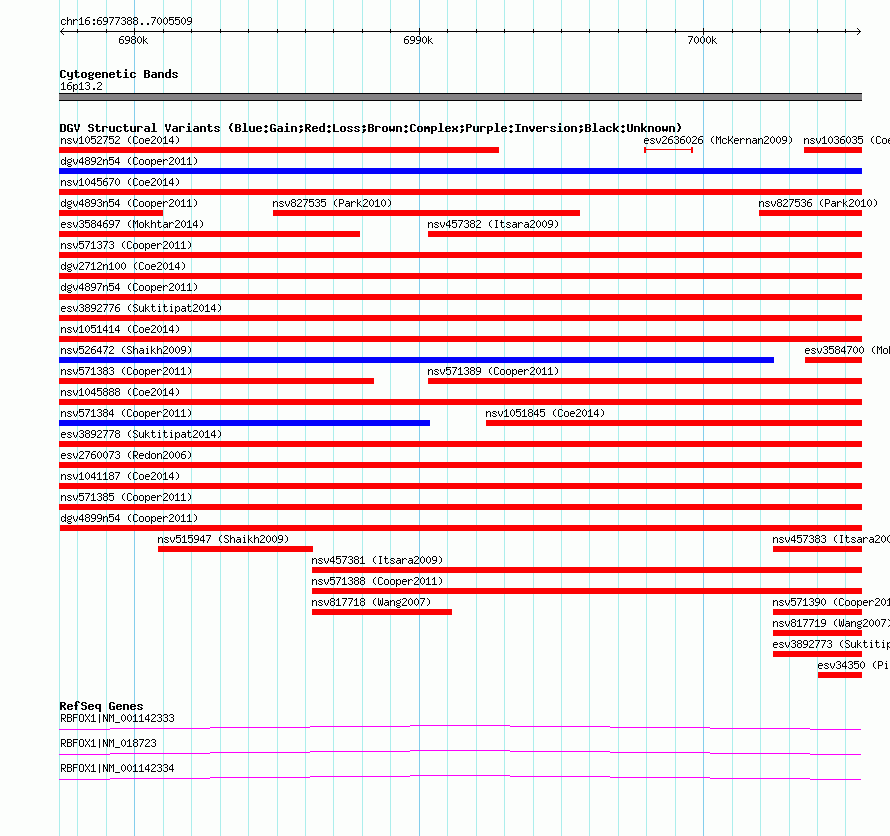The width and height of the screenshot is (890, 836).
Task: Click the 6990k ruler tick label
Action: tap(418, 40)
